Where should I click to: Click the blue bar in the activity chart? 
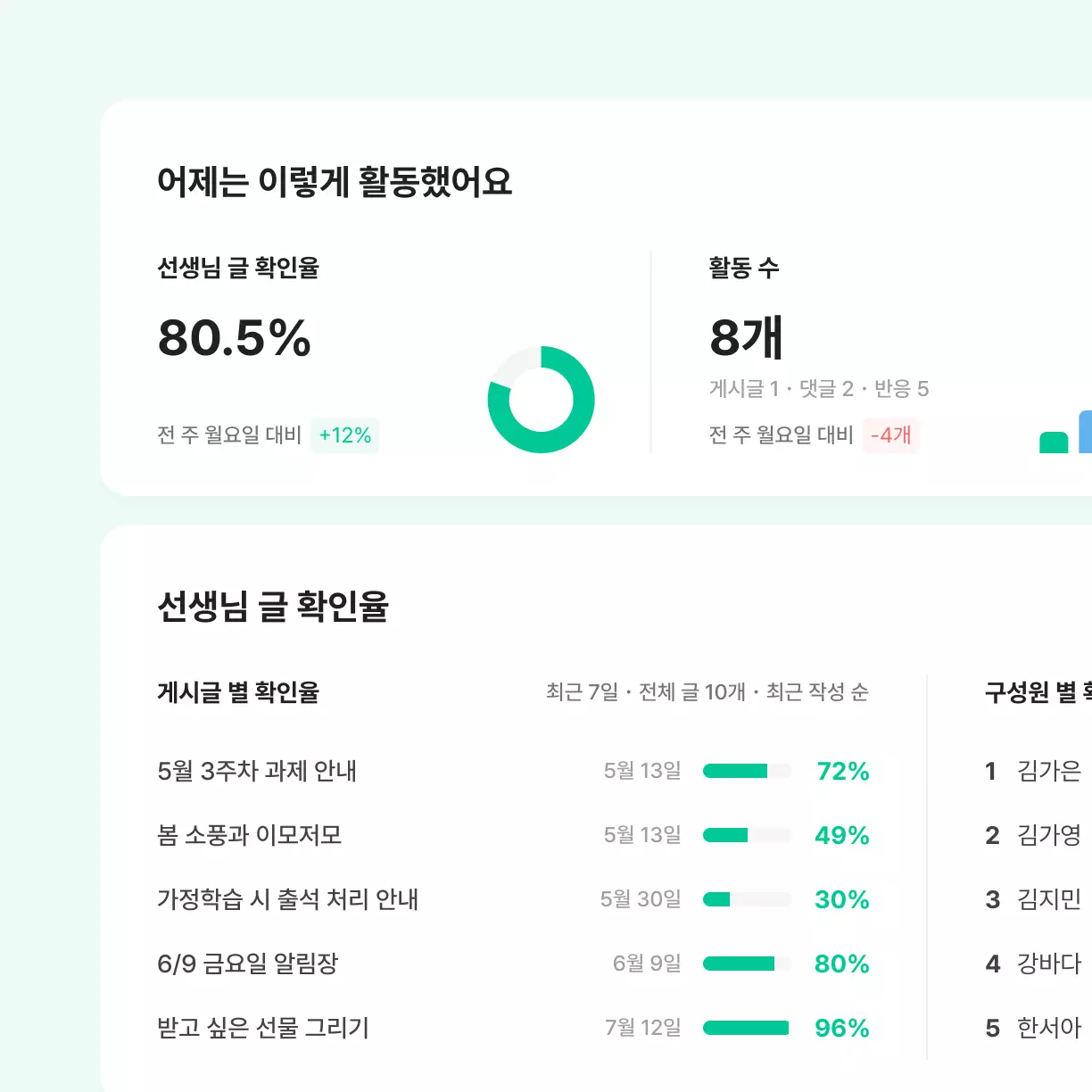[1086, 432]
